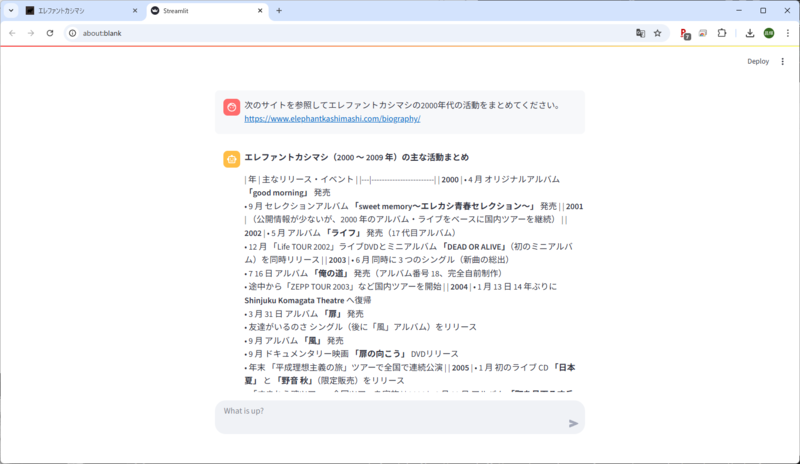Show browser downloads

pos(749,33)
